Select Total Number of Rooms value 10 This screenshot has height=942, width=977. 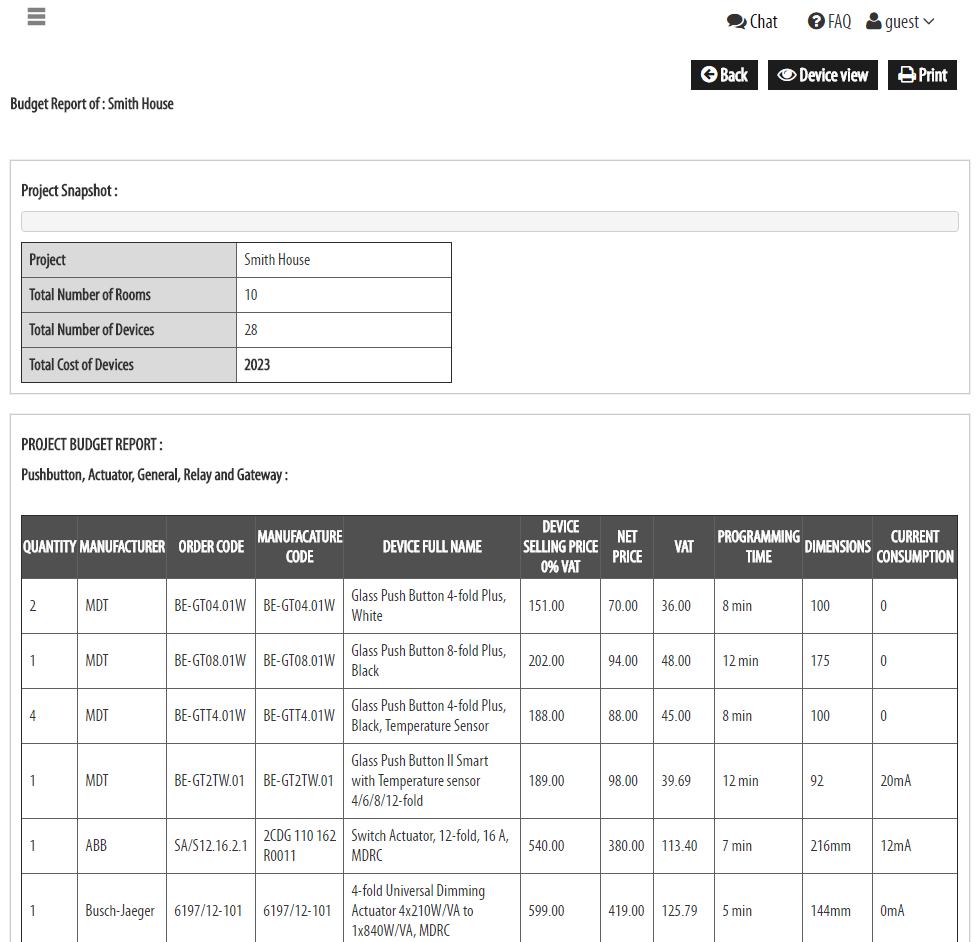[x=344, y=295]
